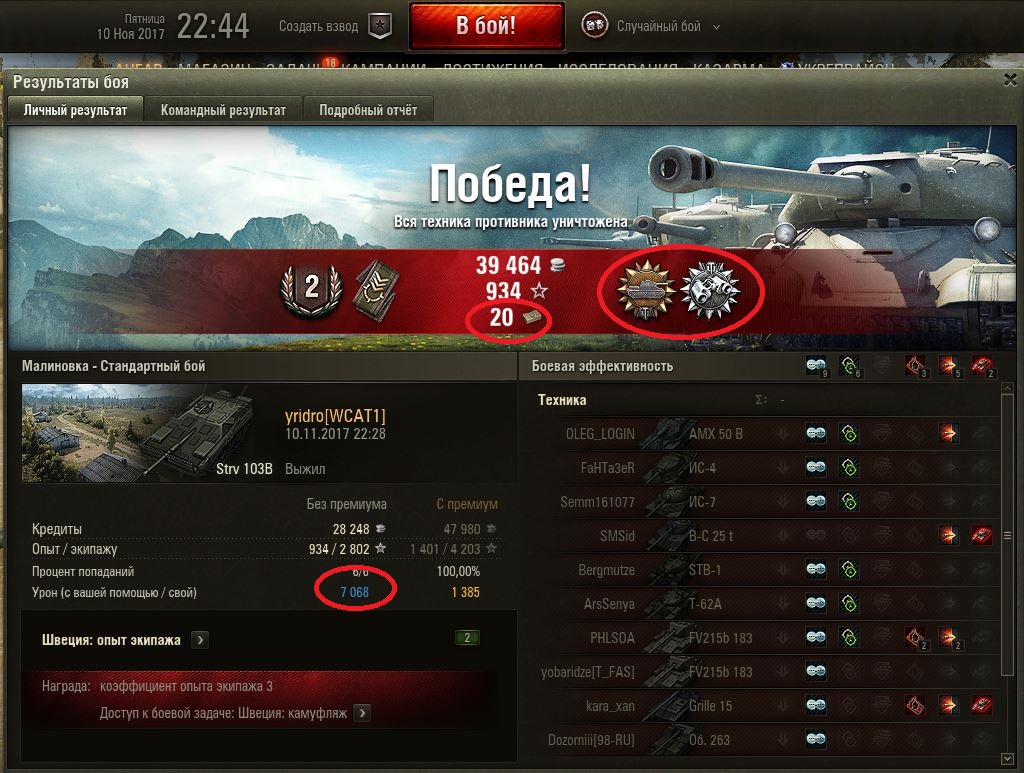Click the Top Gun tank medal
This screenshot has height=773, width=1024.
pos(646,289)
